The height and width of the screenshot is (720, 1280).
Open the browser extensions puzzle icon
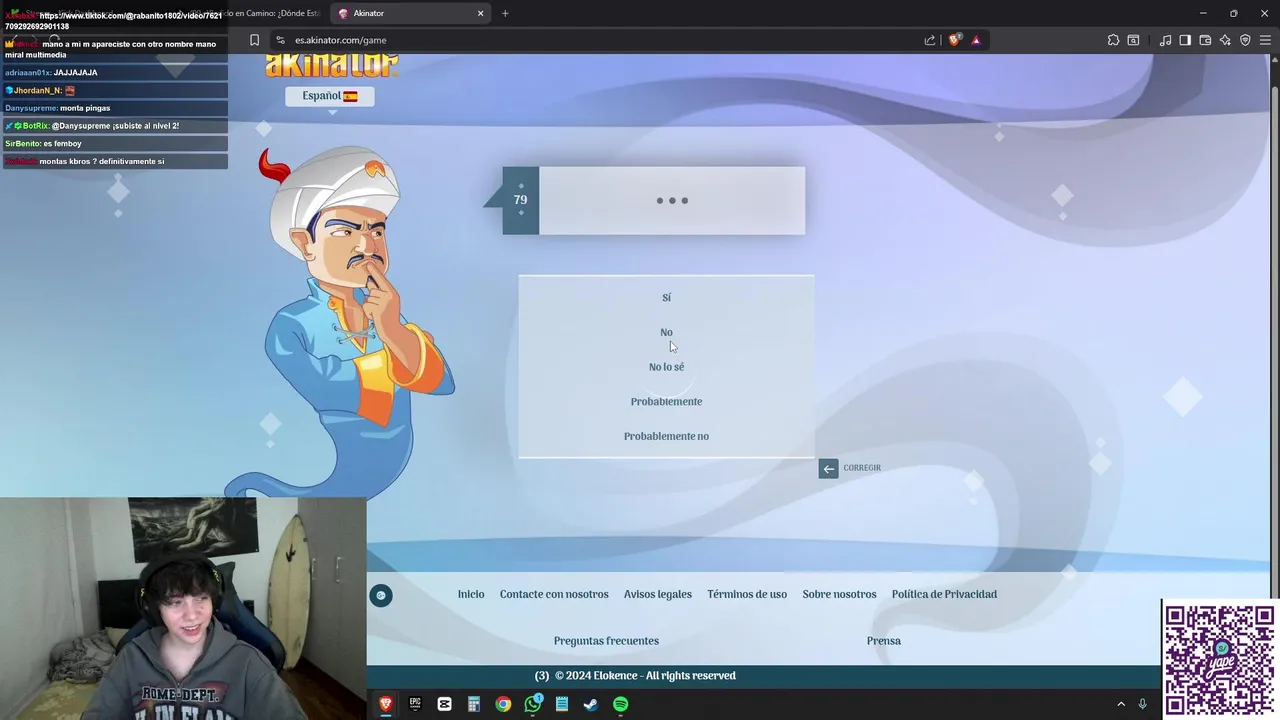click(1113, 40)
